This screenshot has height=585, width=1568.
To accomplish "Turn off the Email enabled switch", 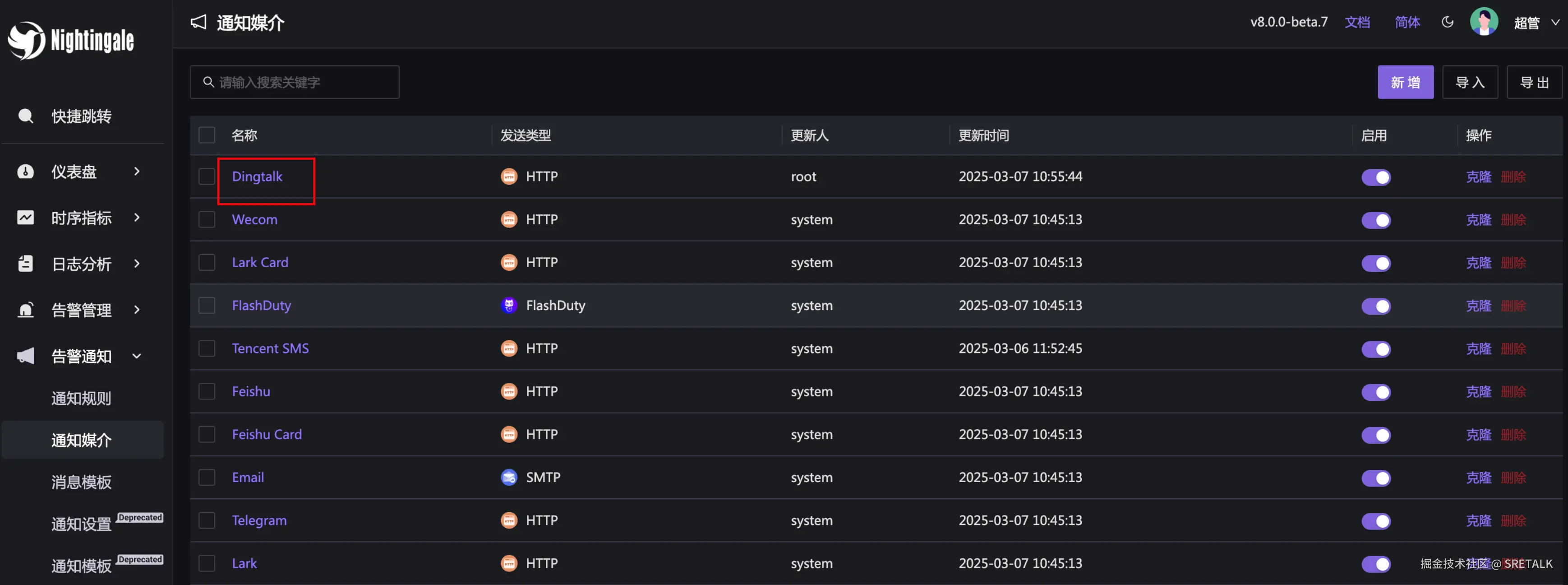I will pyautogui.click(x=1376, y=478).
